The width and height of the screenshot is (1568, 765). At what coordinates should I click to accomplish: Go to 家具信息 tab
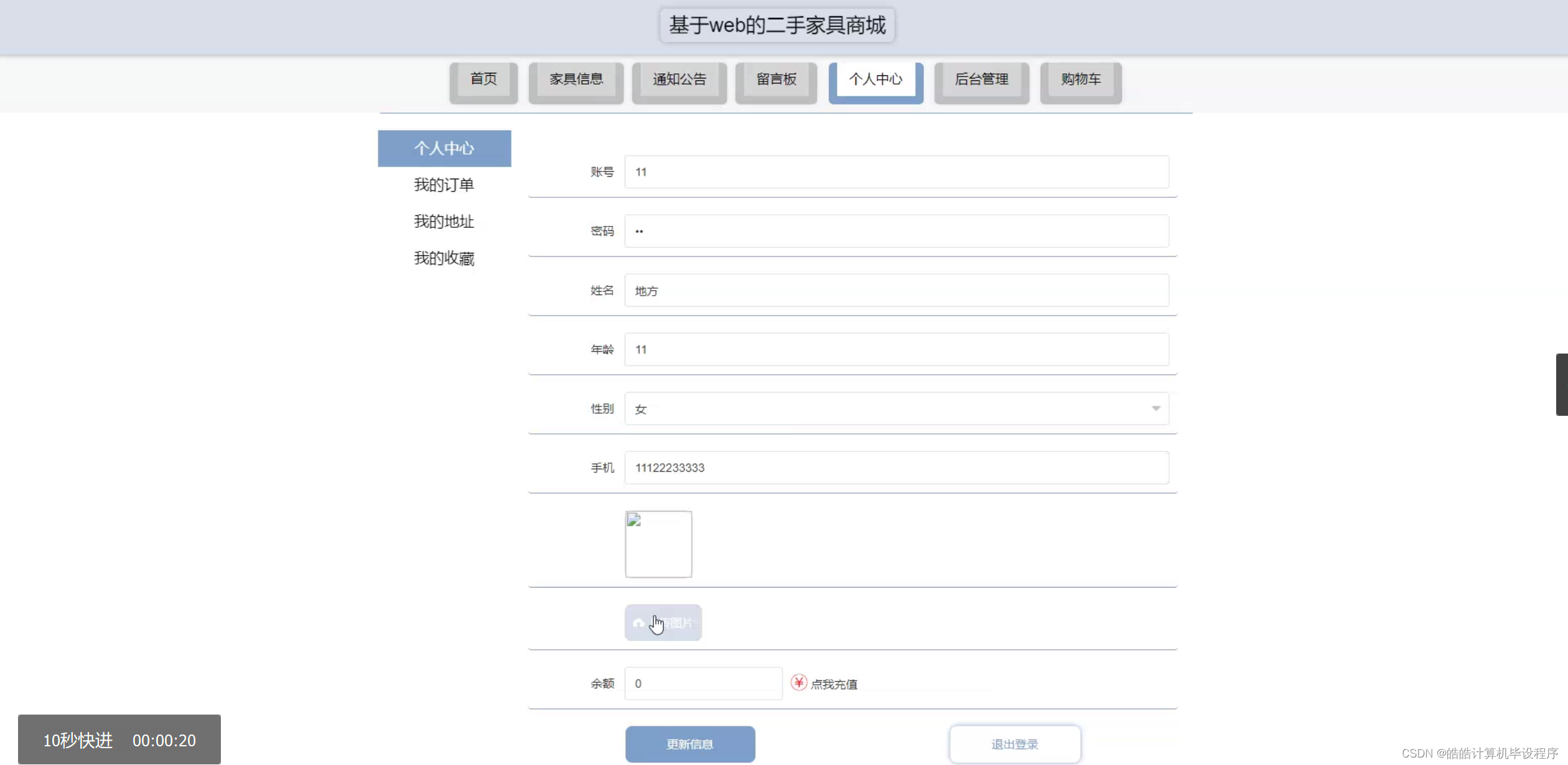coord(576,80)
